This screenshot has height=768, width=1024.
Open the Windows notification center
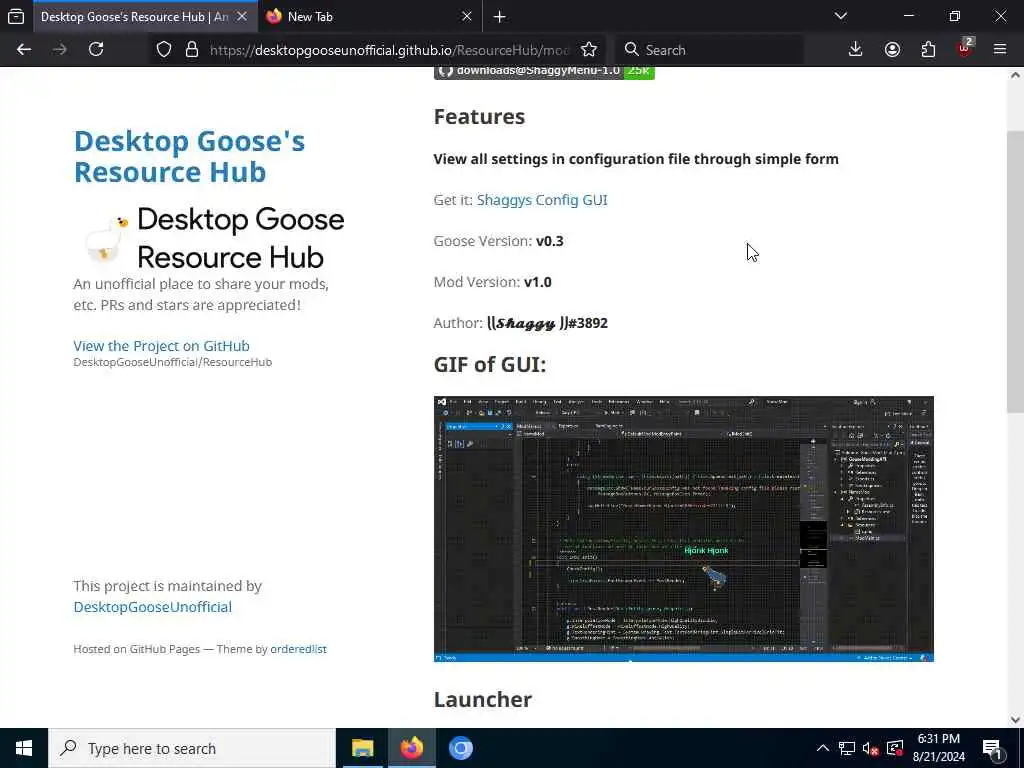(993, 748)
